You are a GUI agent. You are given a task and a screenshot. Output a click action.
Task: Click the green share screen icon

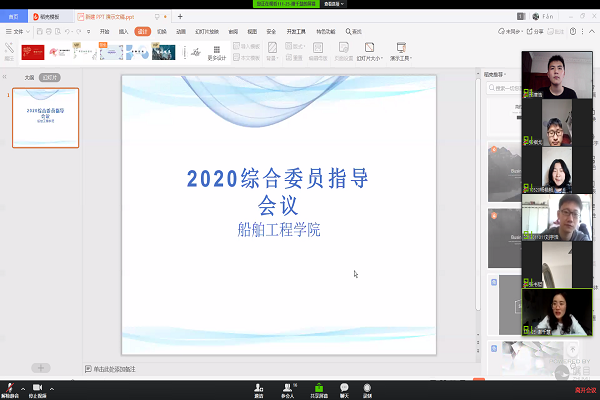click(x=320, y=386)
